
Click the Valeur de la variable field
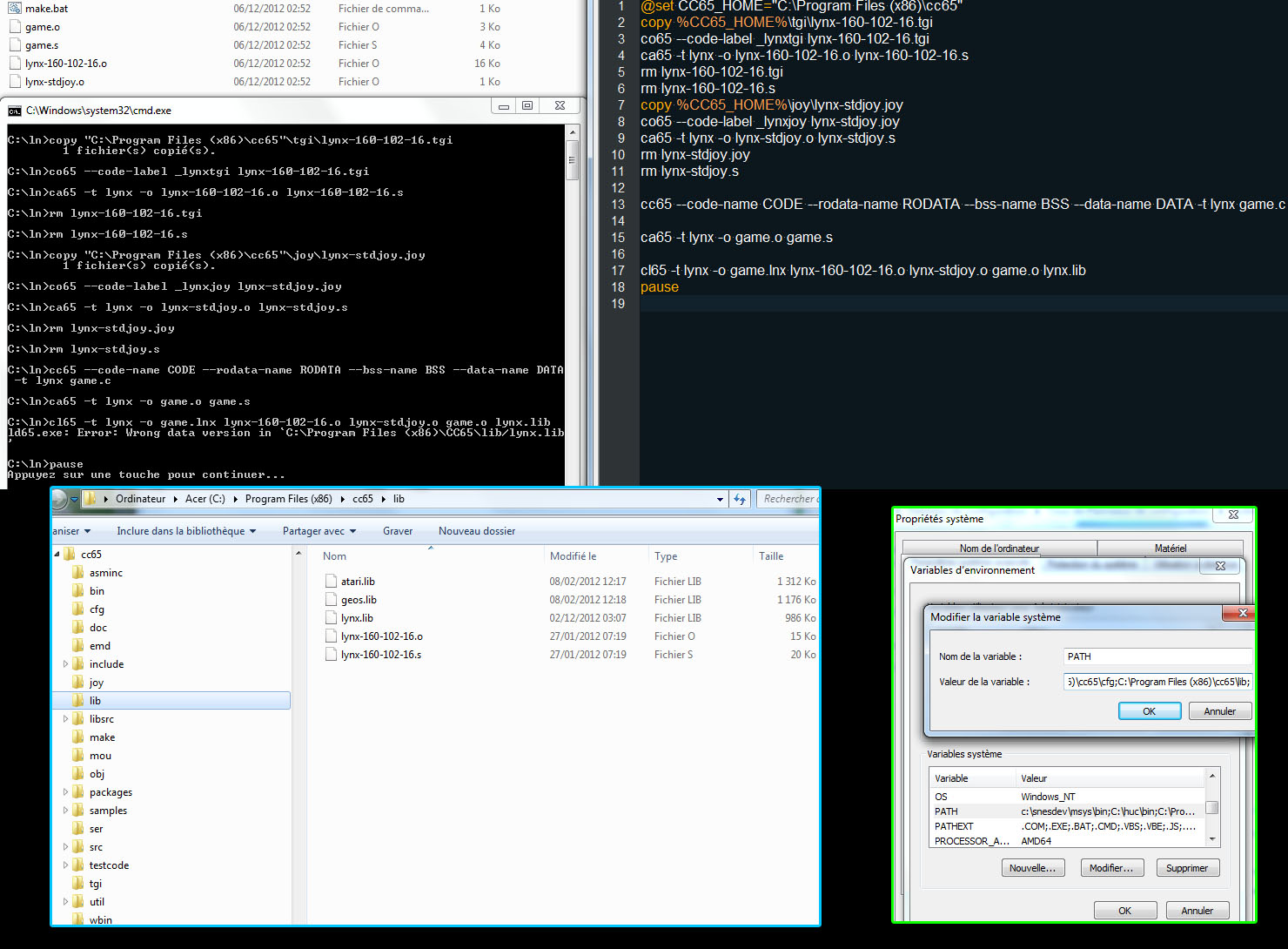pyautogui.click(x=1157, y=682)
